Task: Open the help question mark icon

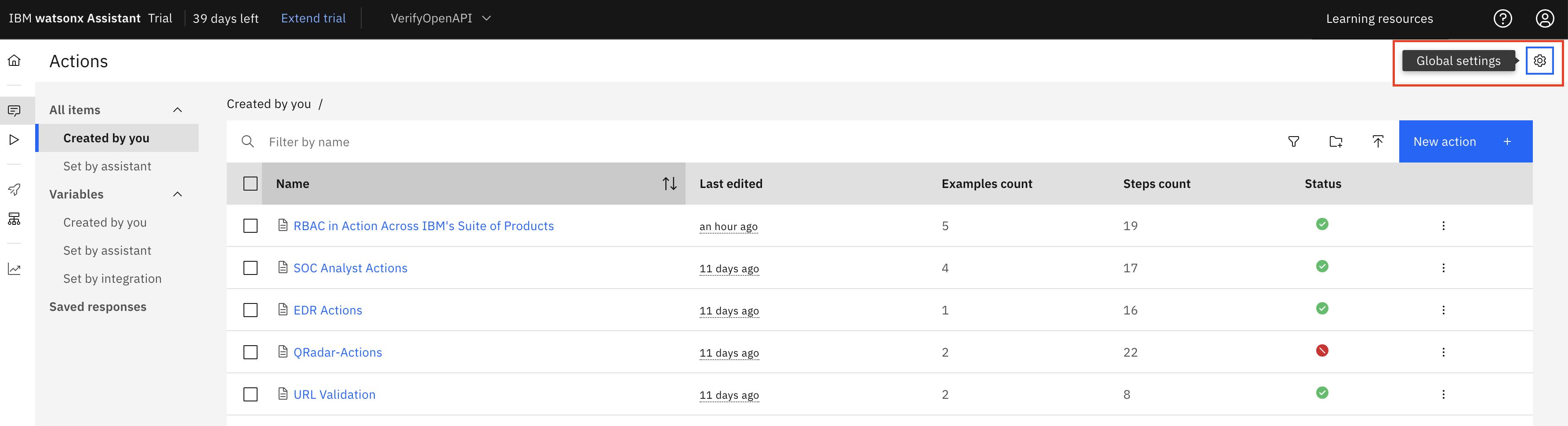Action: coord(1502,19)
